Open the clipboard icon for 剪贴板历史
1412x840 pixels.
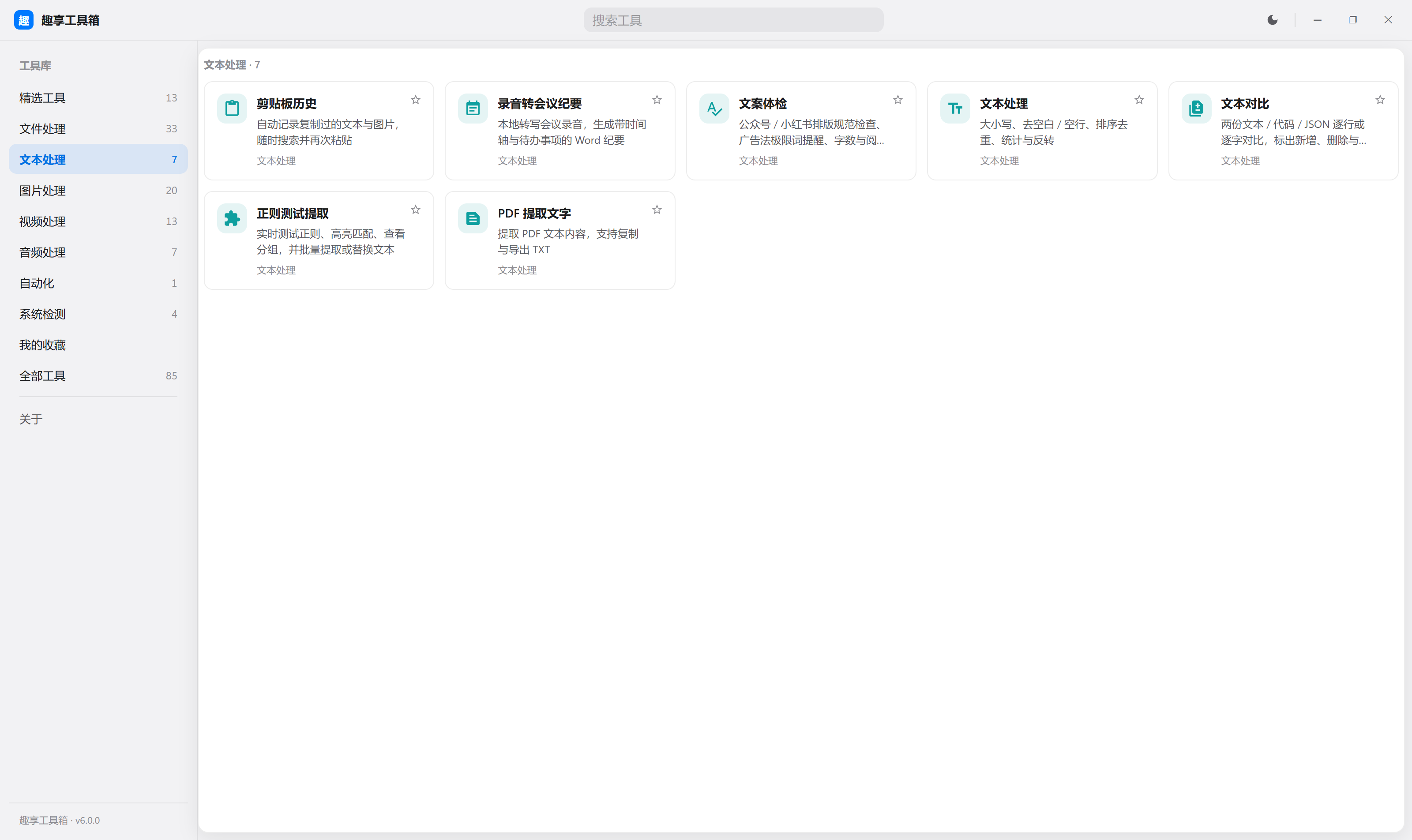tap(232, 108)
